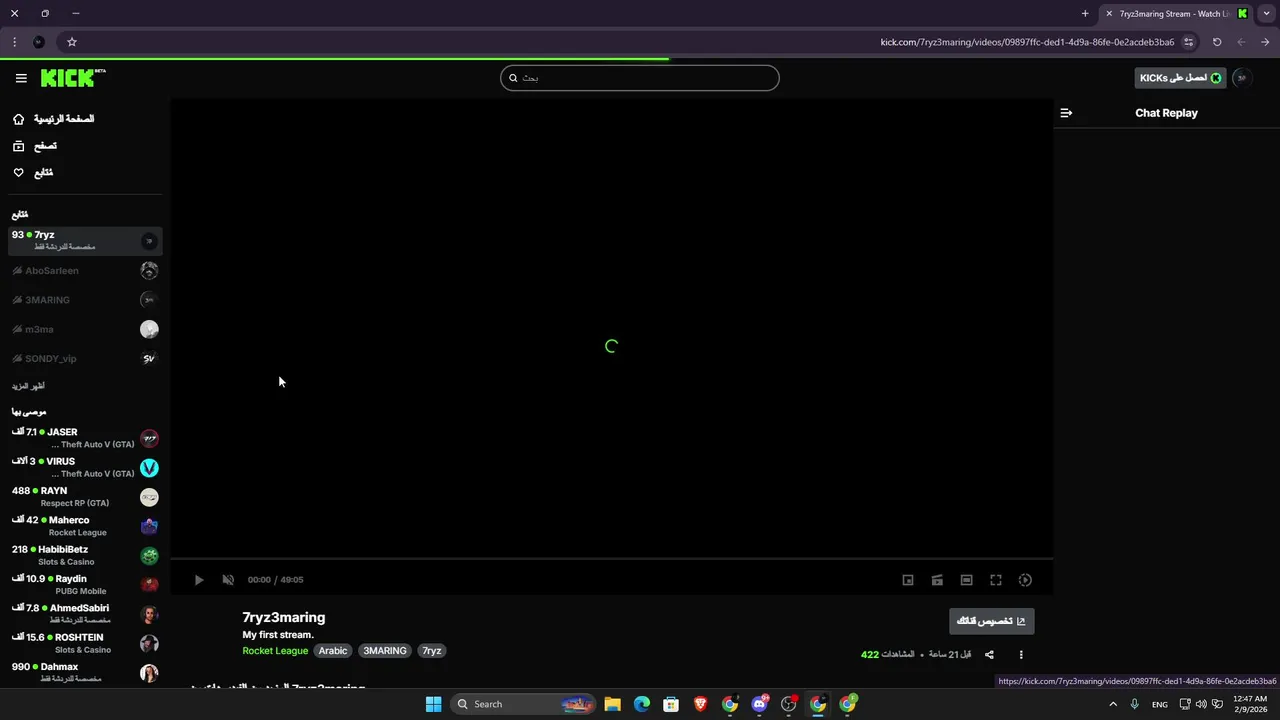
Task: Open recommended channel VIRUS
Action: [x=85, y=468]
